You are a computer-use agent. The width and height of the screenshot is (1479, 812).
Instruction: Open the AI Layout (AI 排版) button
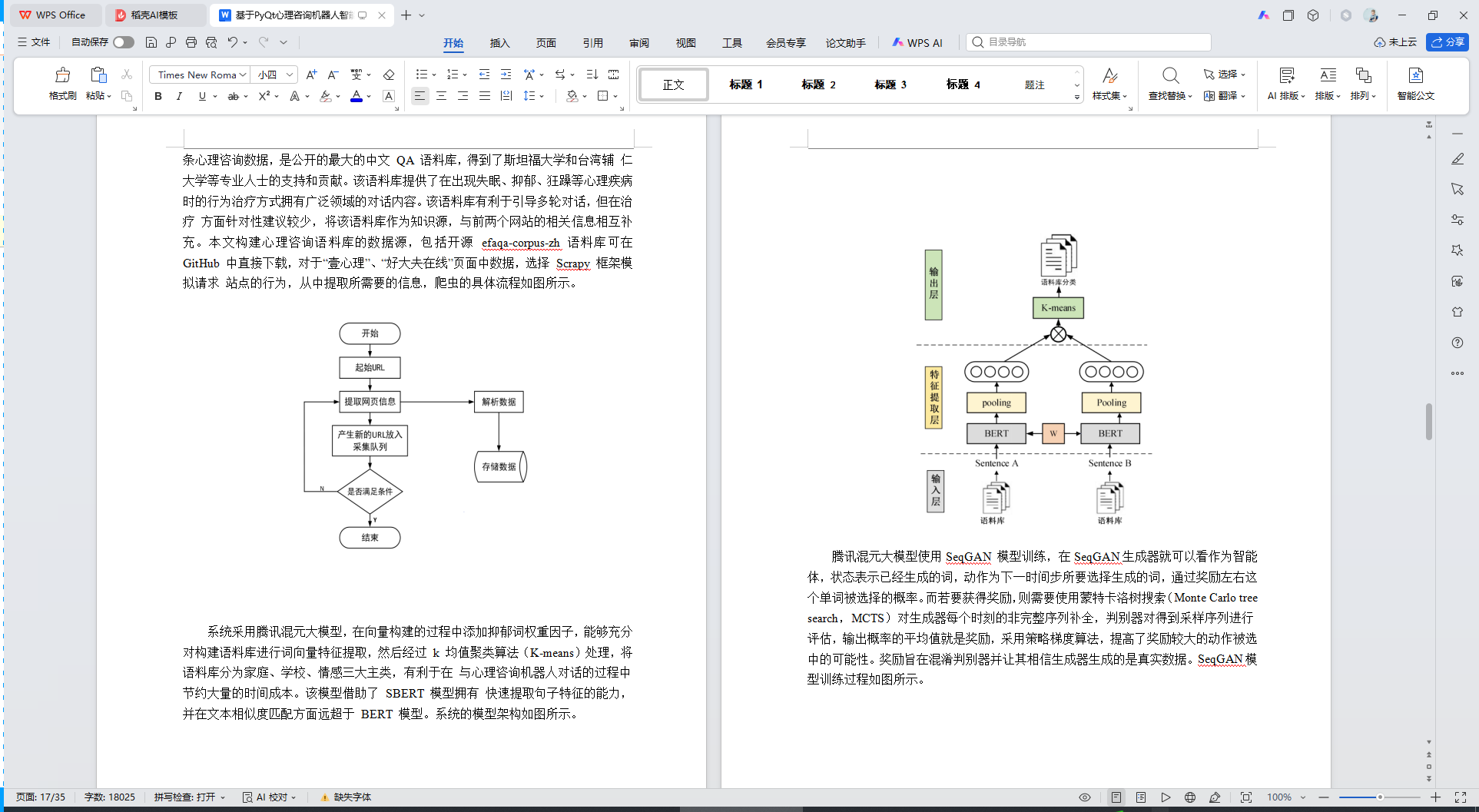click(1286, 84)
